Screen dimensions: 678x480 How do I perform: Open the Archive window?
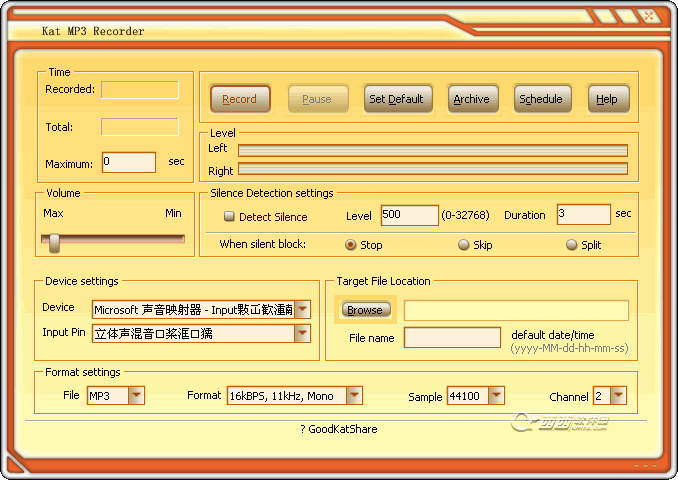(x=471, y=99)
